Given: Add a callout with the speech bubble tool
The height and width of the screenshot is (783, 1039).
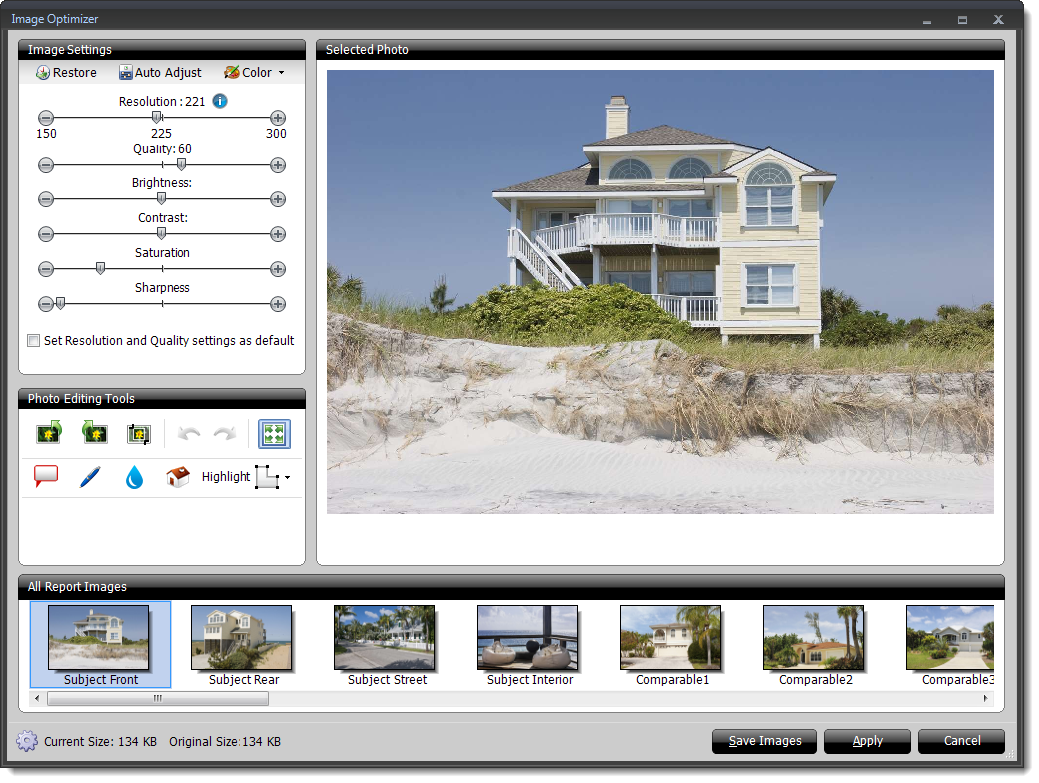Looking at the screenshot, I should point(46,477).
